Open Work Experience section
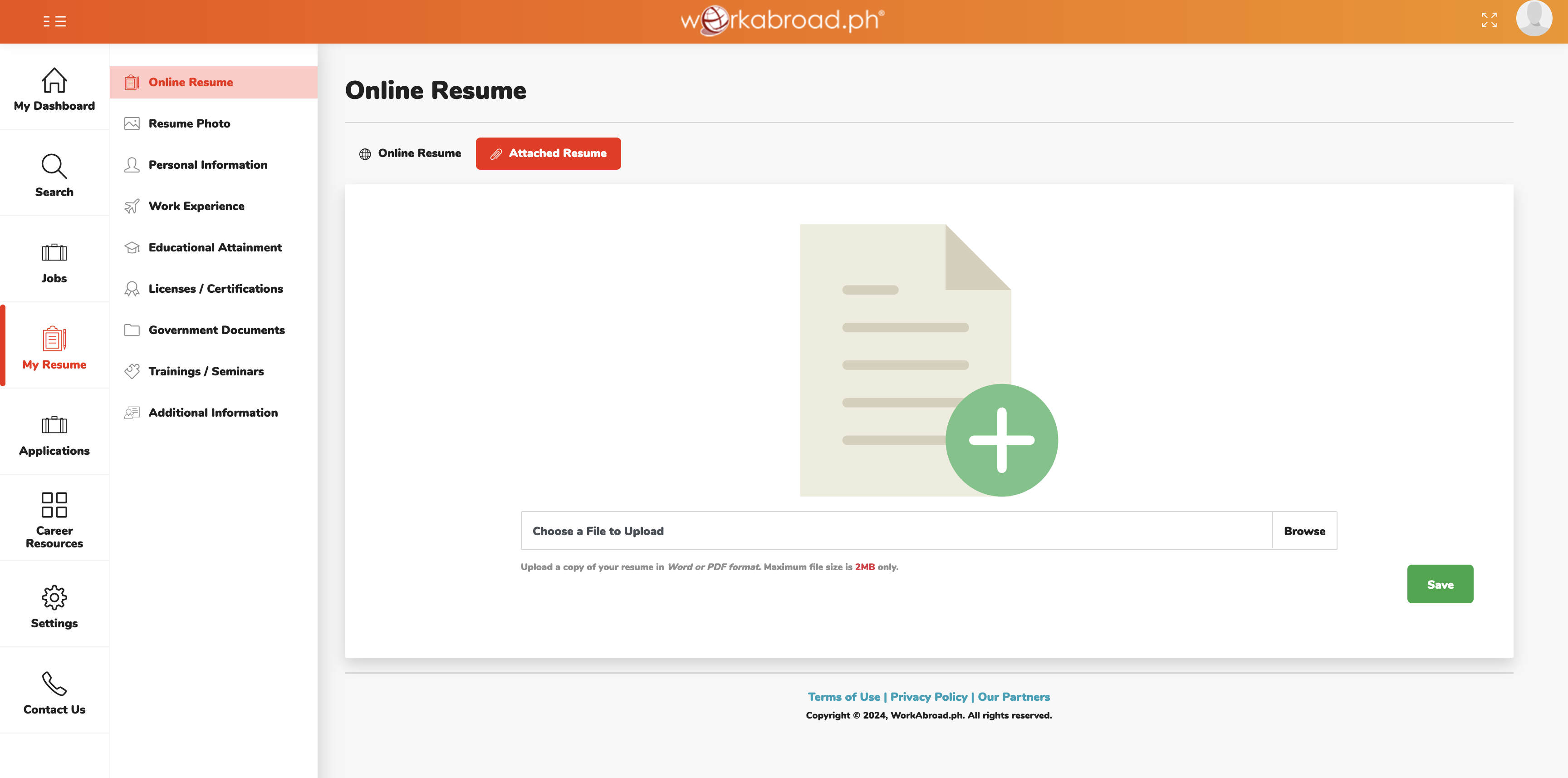Viewport: 1568px width, 778px height. point(196,207)
